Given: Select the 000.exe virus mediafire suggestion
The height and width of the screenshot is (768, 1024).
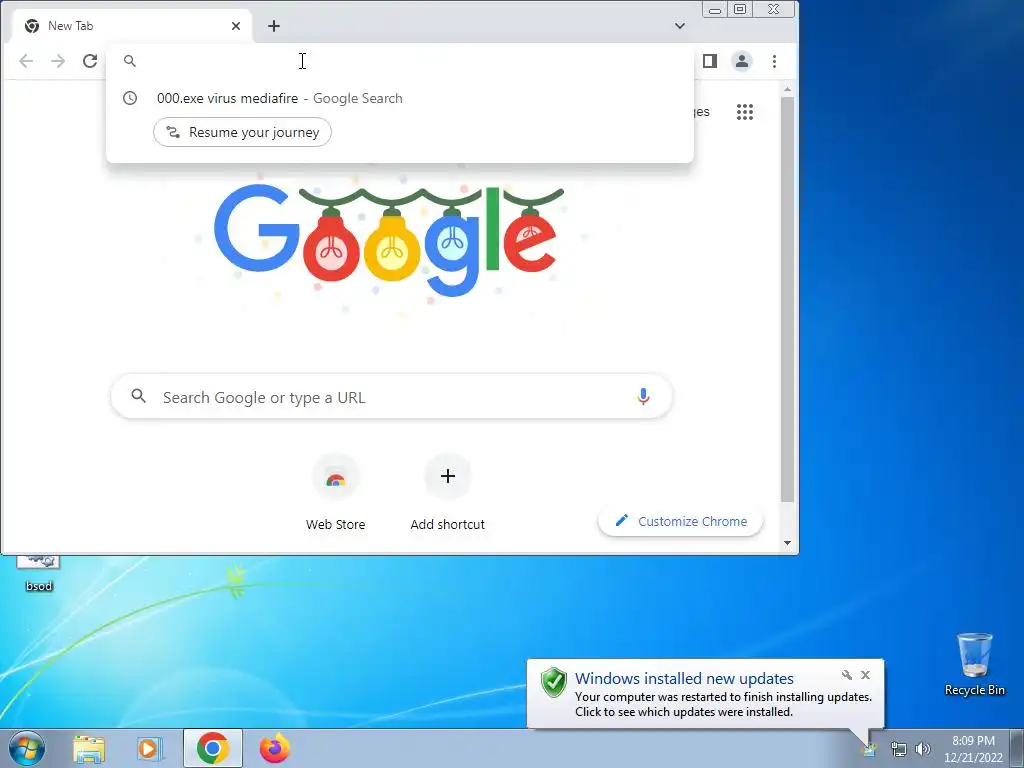Looking at the screenshot, I should click(400, 98).
